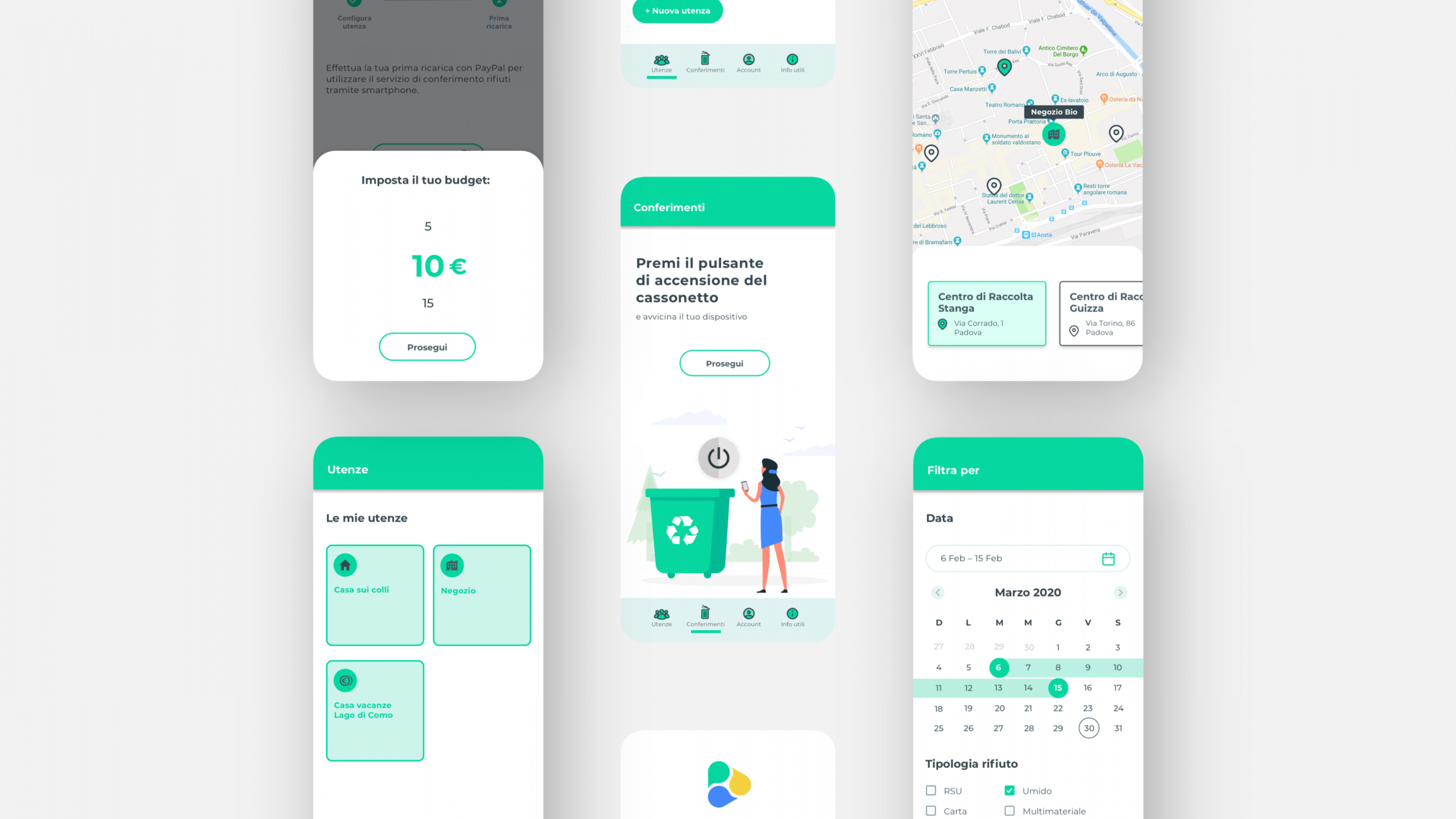Click the Prosegui button in budget screen
Viewport: 1456px width, 819px height.
pos(426,347)
